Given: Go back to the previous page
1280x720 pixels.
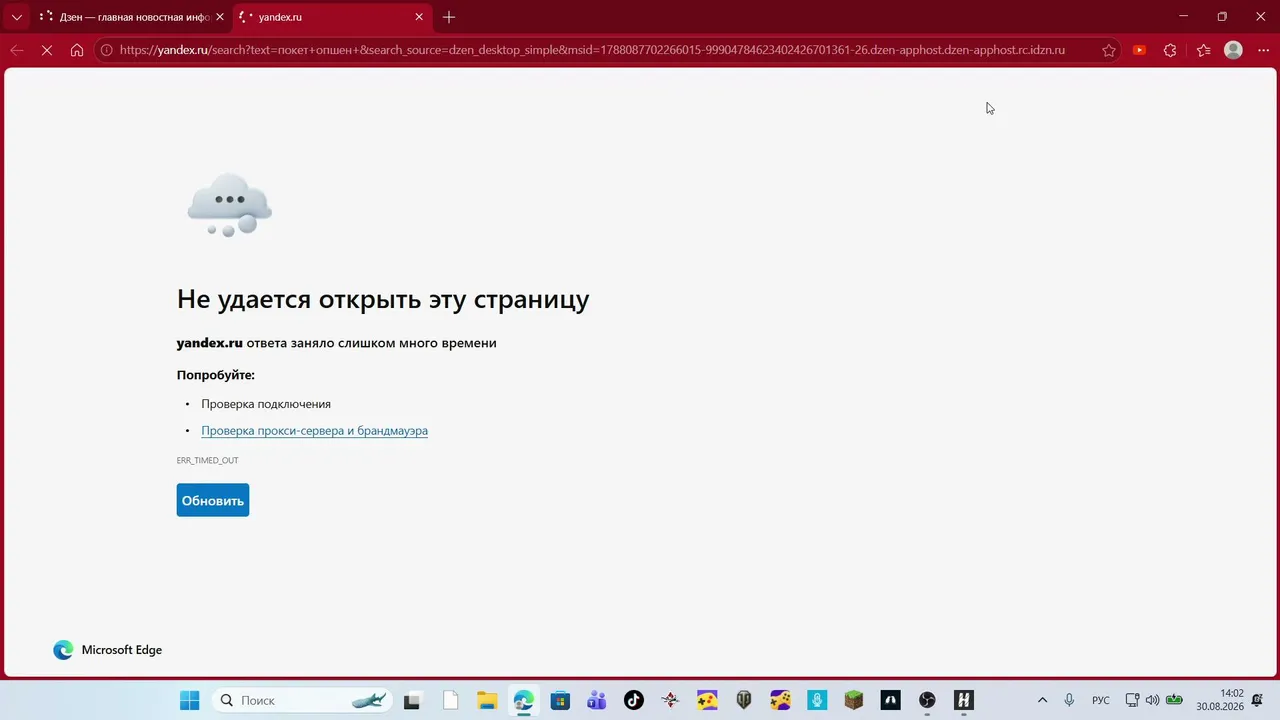Looking at the screenshot, I should tap(17, 50).
